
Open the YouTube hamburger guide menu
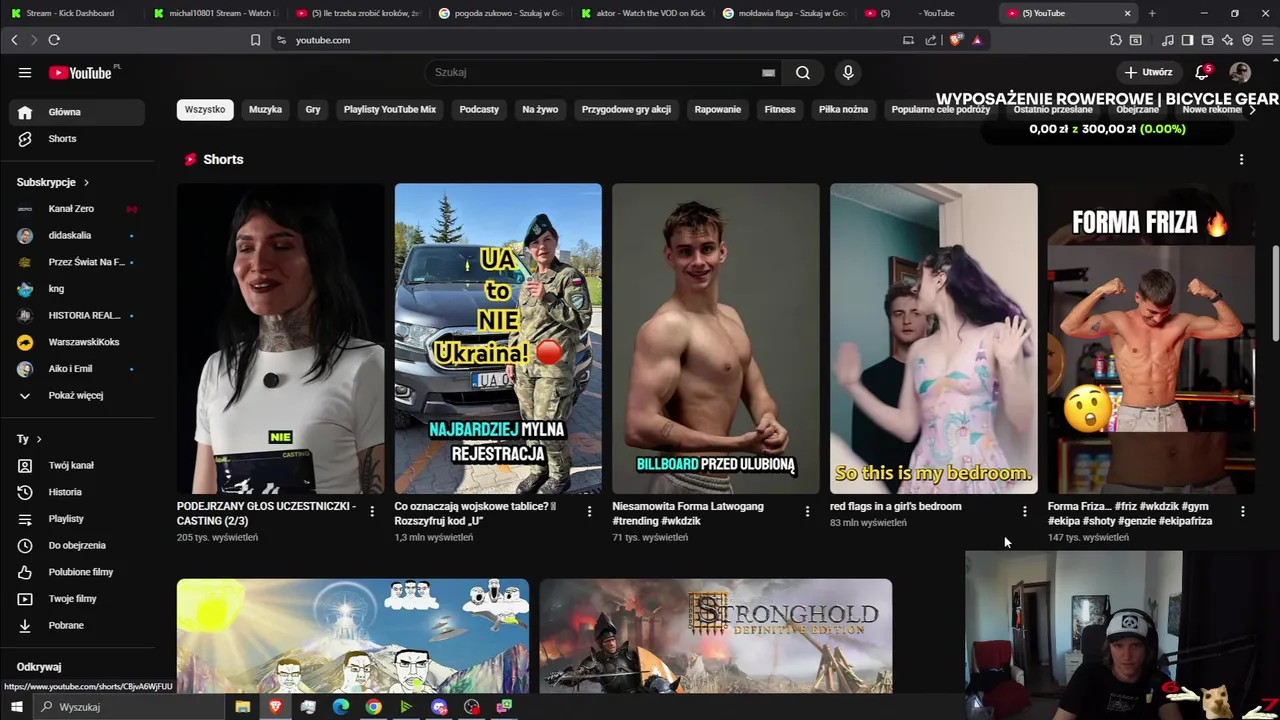pos(25,72)
